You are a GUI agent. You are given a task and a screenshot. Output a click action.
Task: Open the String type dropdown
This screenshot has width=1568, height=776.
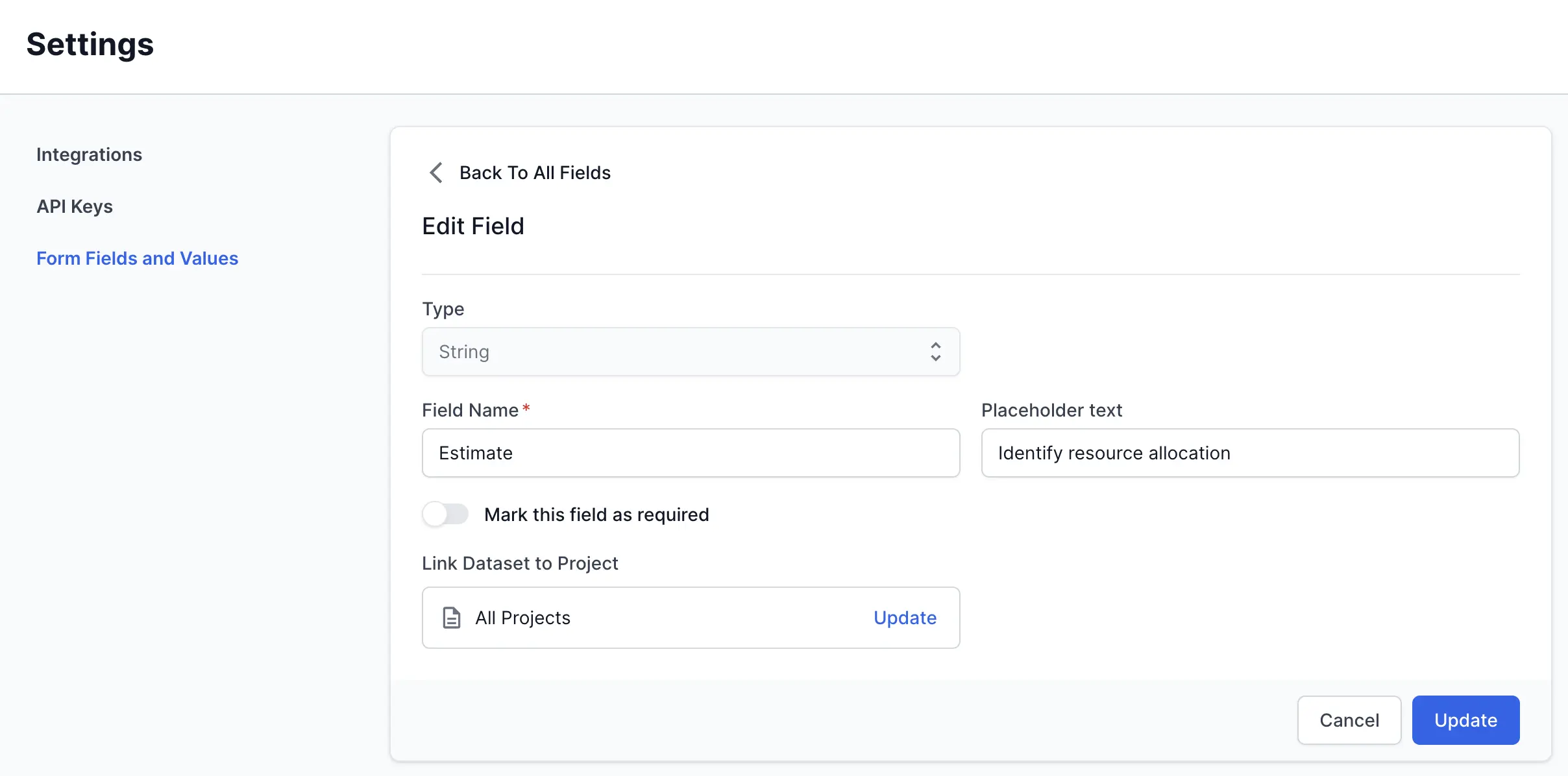coord(690,352)
